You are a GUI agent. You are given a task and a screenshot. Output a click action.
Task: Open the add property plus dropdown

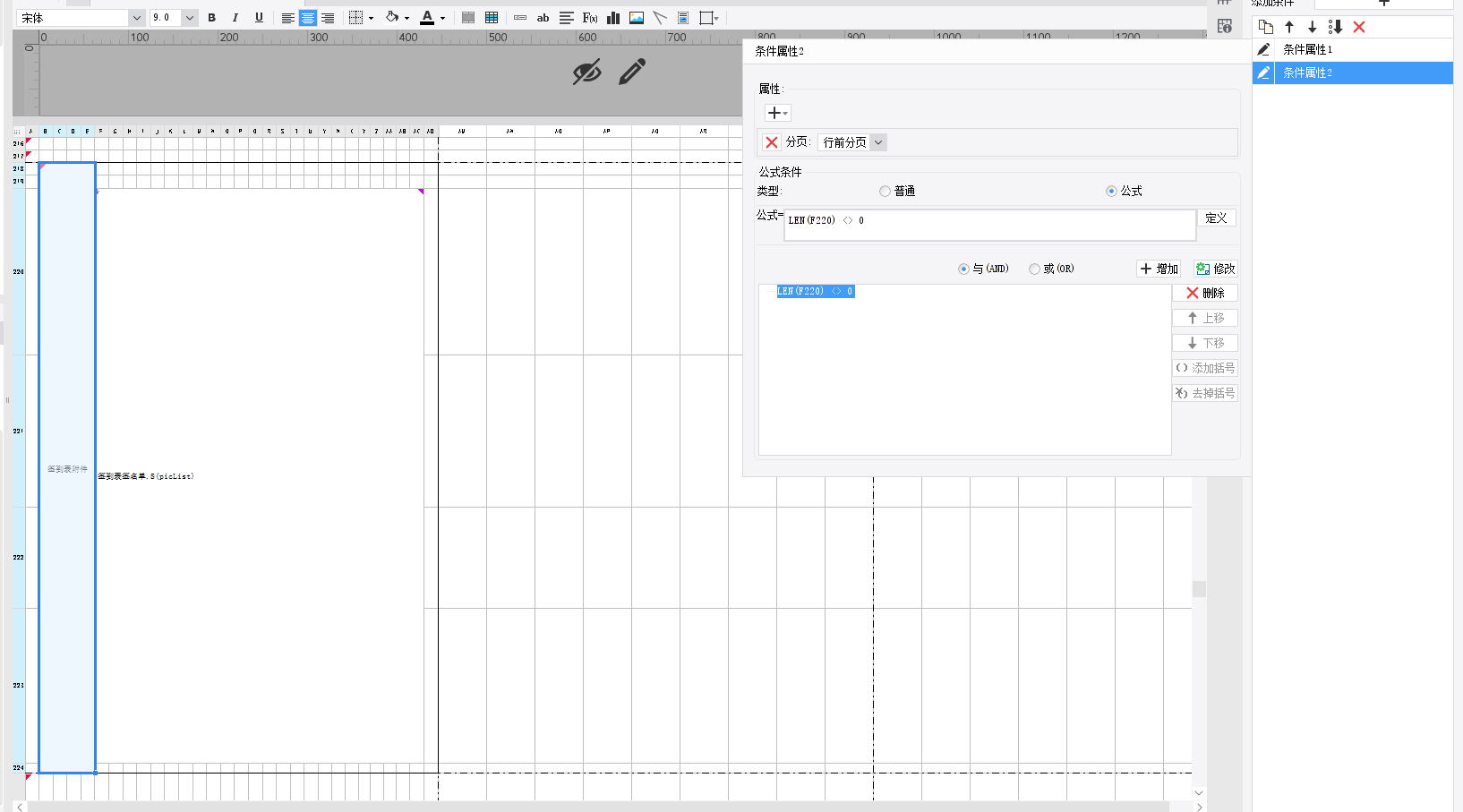click(777, 113)
